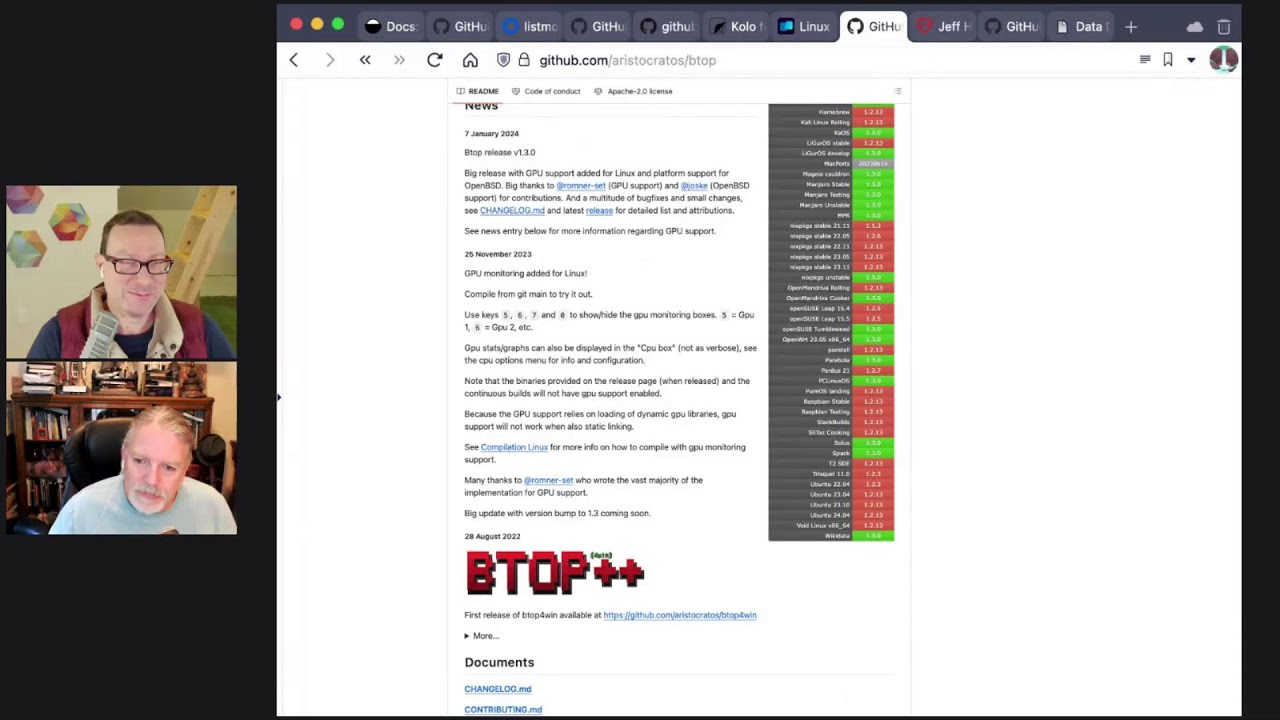
Task: Click the text Btop release v1.3.0
Action: click(500, 152)
